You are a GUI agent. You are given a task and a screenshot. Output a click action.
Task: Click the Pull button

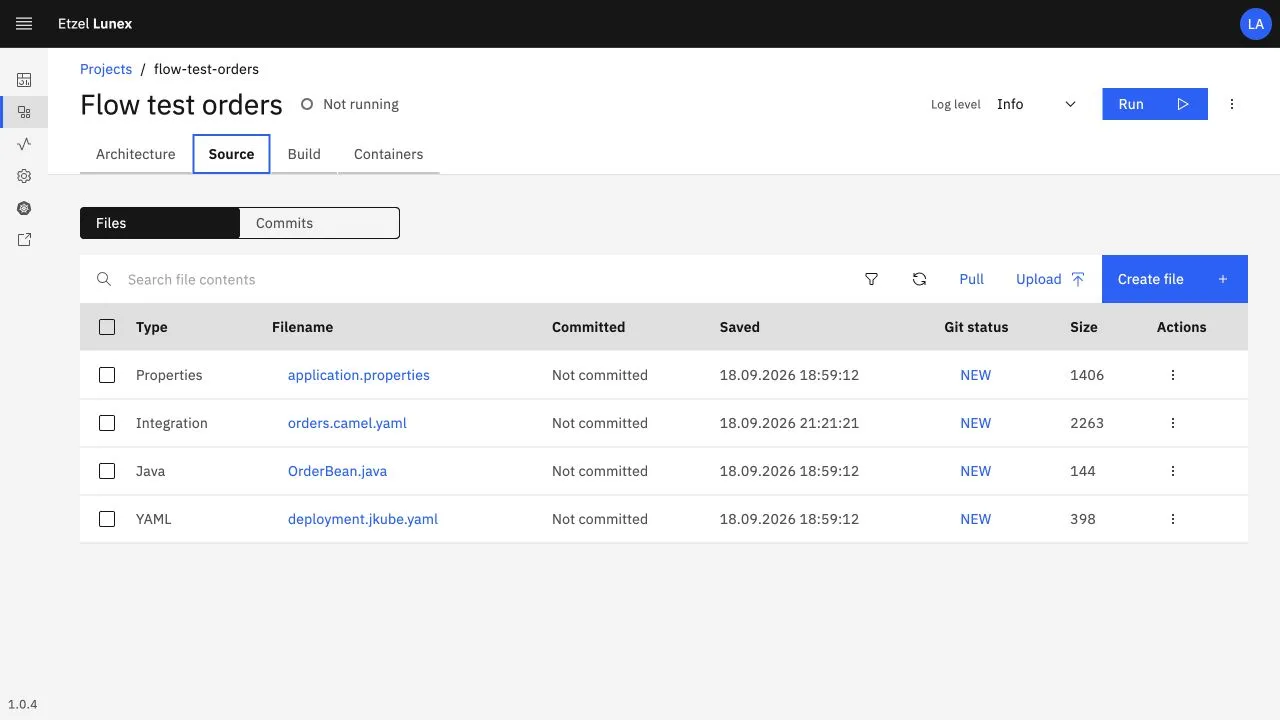(972, 279)
